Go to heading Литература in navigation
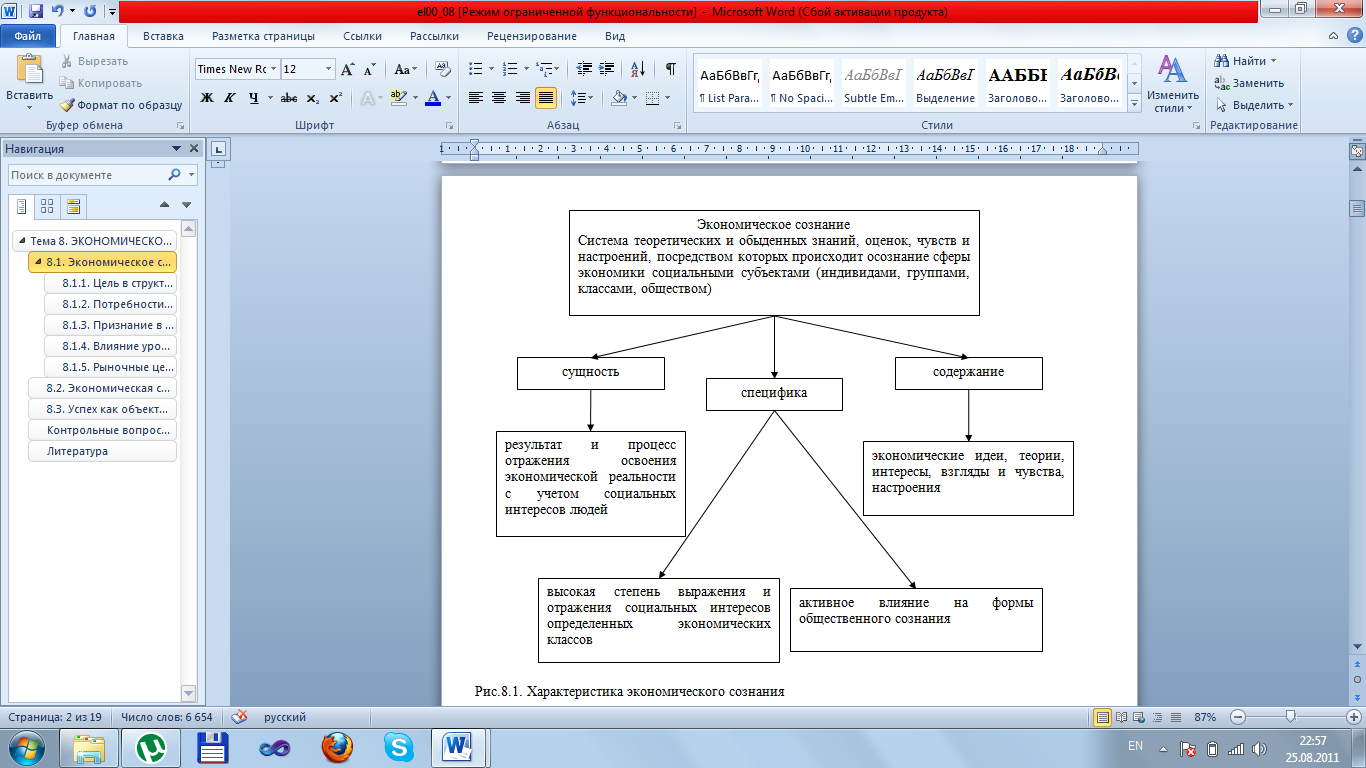This screenshot has height=768, width=1366. pyautogui.click(x=103, y=451)
